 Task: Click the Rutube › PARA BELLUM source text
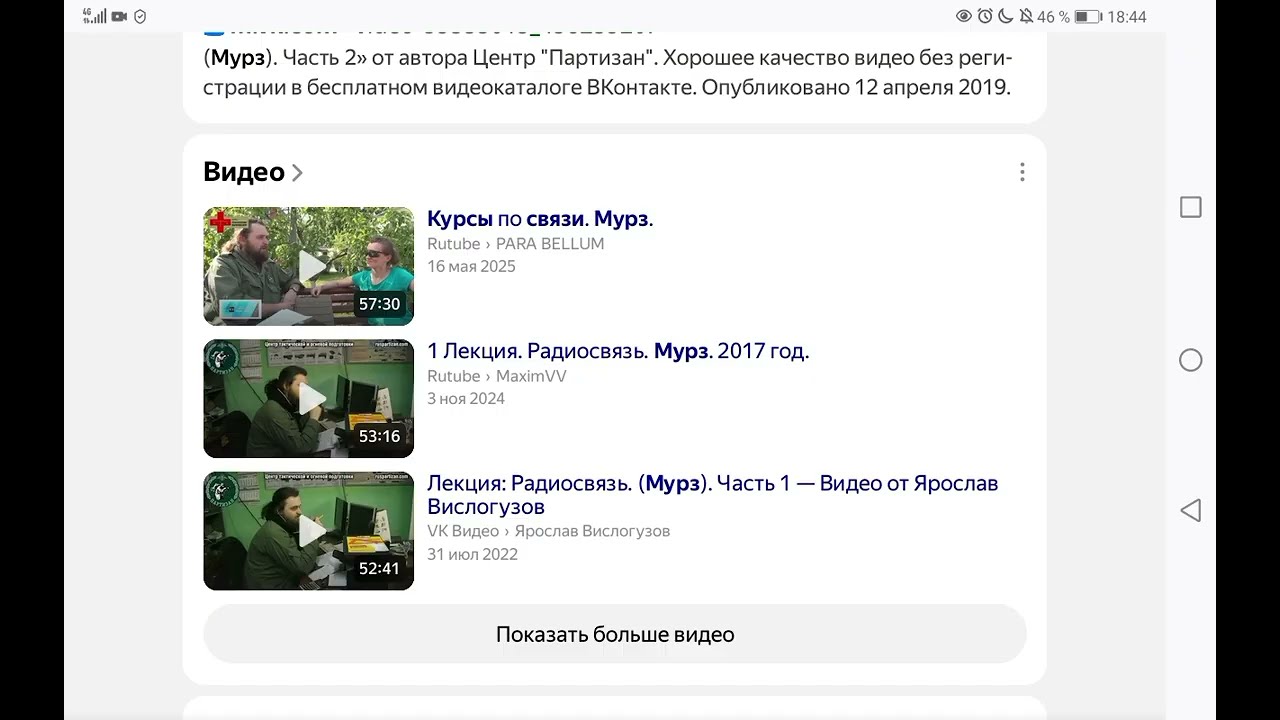click(516, 244)
